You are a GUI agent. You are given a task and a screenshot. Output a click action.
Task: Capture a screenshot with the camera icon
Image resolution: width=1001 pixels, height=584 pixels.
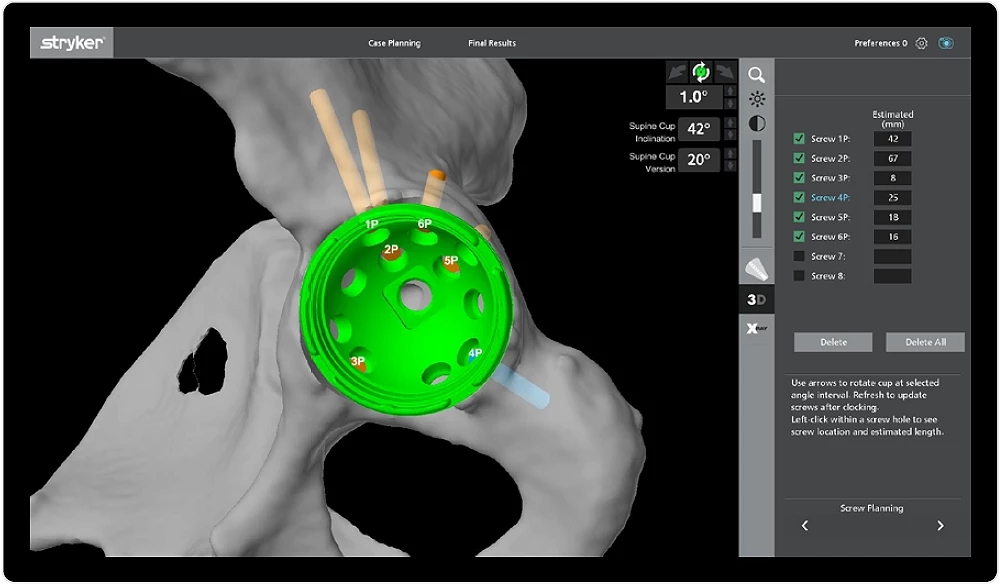tap(945, 43)
